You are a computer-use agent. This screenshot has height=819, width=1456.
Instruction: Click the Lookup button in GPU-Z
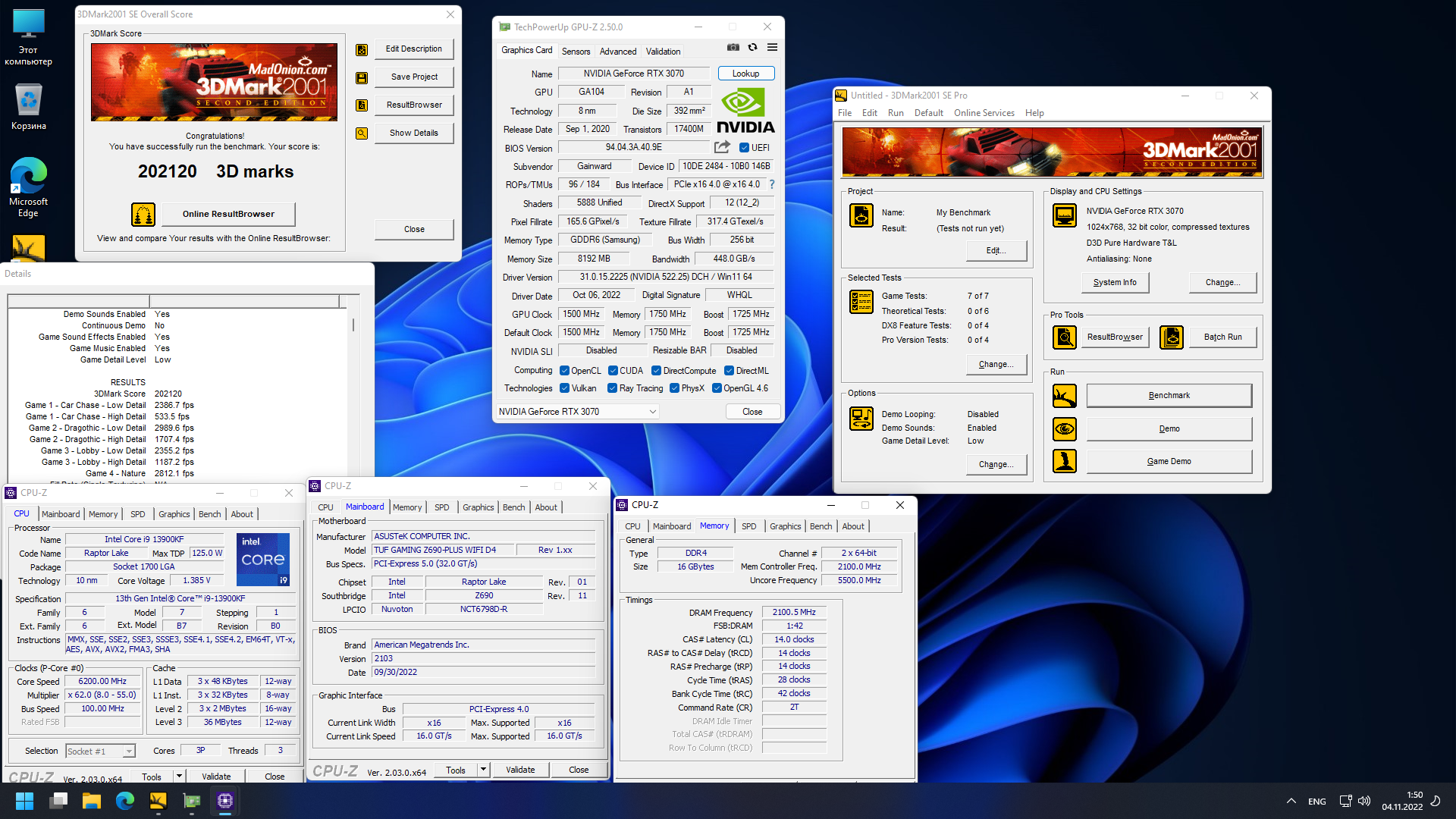(x=745, y=74)
